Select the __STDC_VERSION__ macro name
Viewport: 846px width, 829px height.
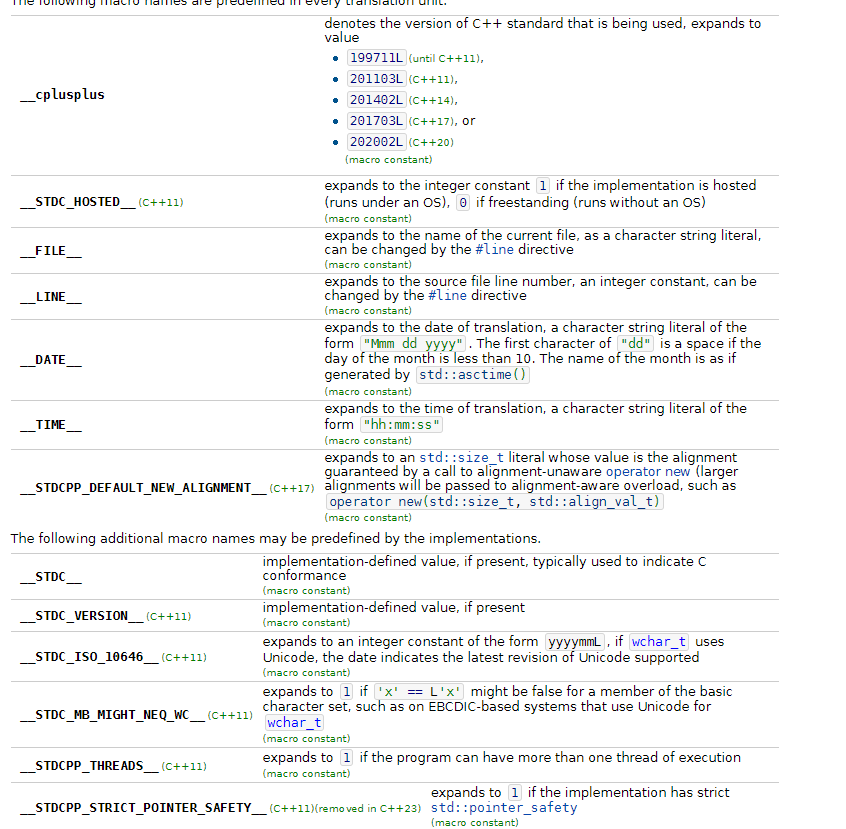coord(82,616)
